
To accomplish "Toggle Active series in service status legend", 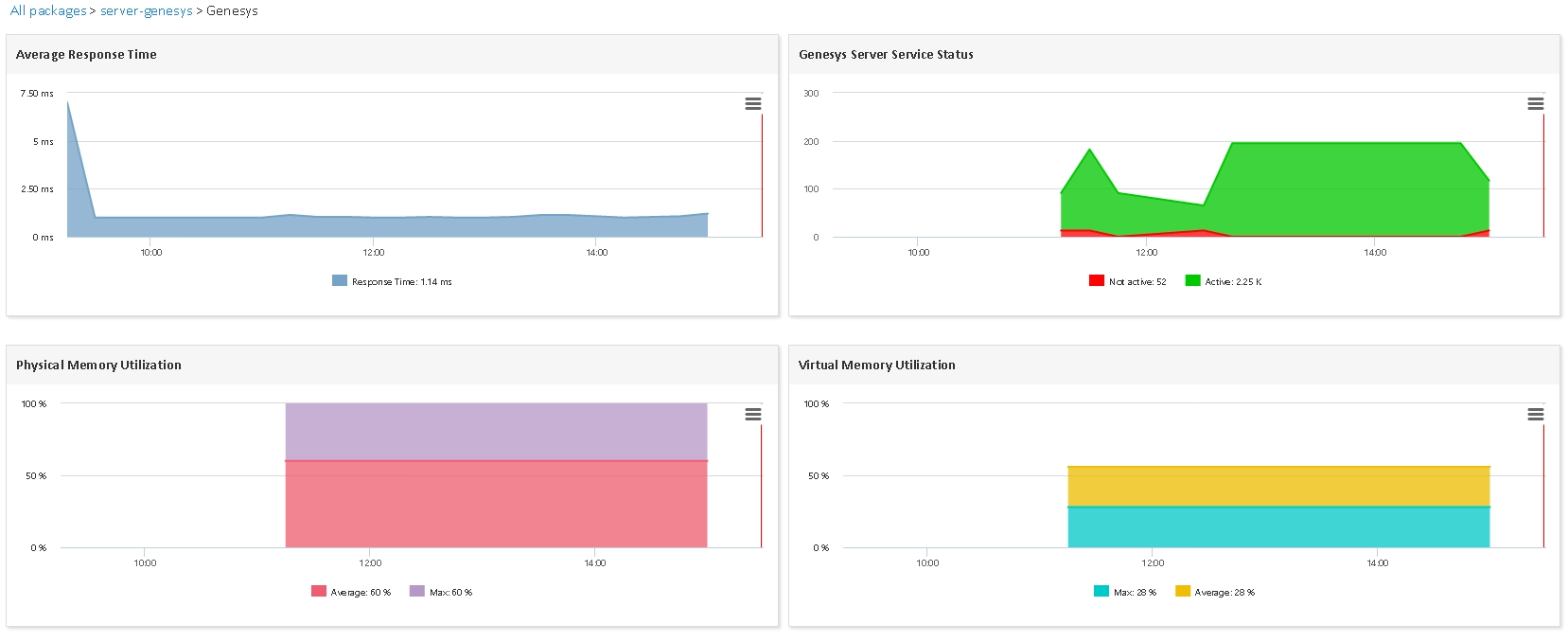I will 1224,281.
